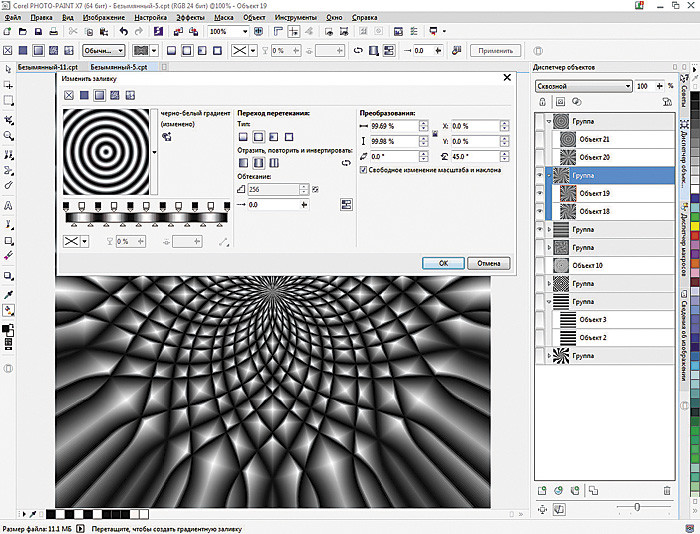Toggle visibility of Объект 18
Viewport: 700px width, 534px height.
click(540, 212)
